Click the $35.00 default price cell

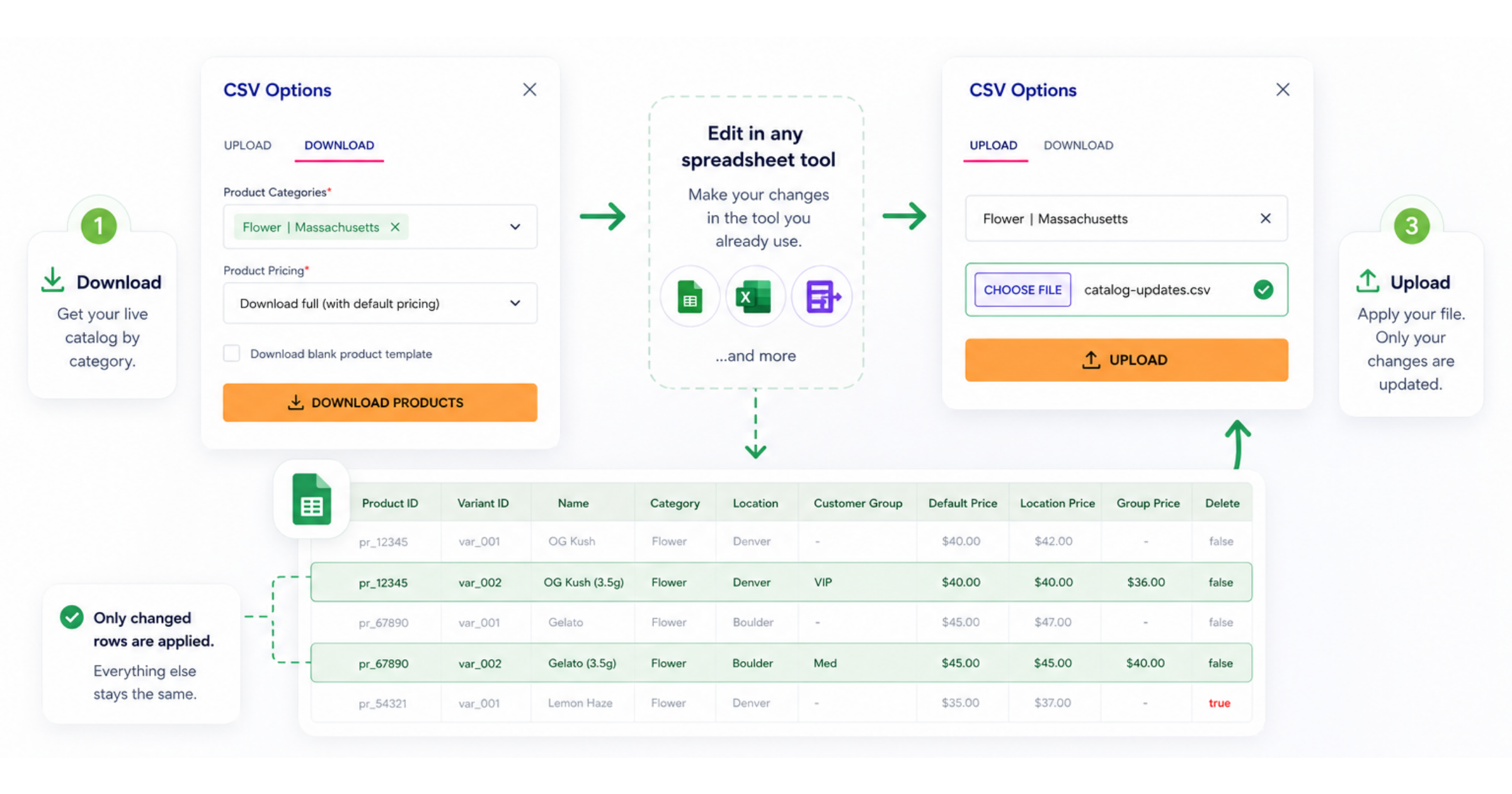960,703
